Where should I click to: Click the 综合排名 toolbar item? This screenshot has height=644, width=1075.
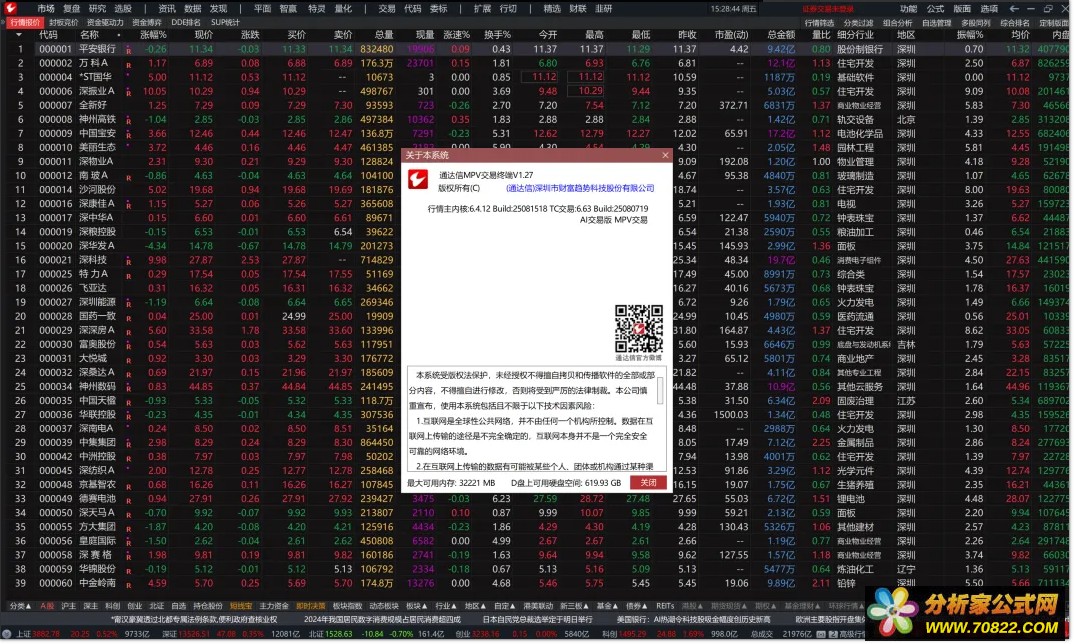1015,23
